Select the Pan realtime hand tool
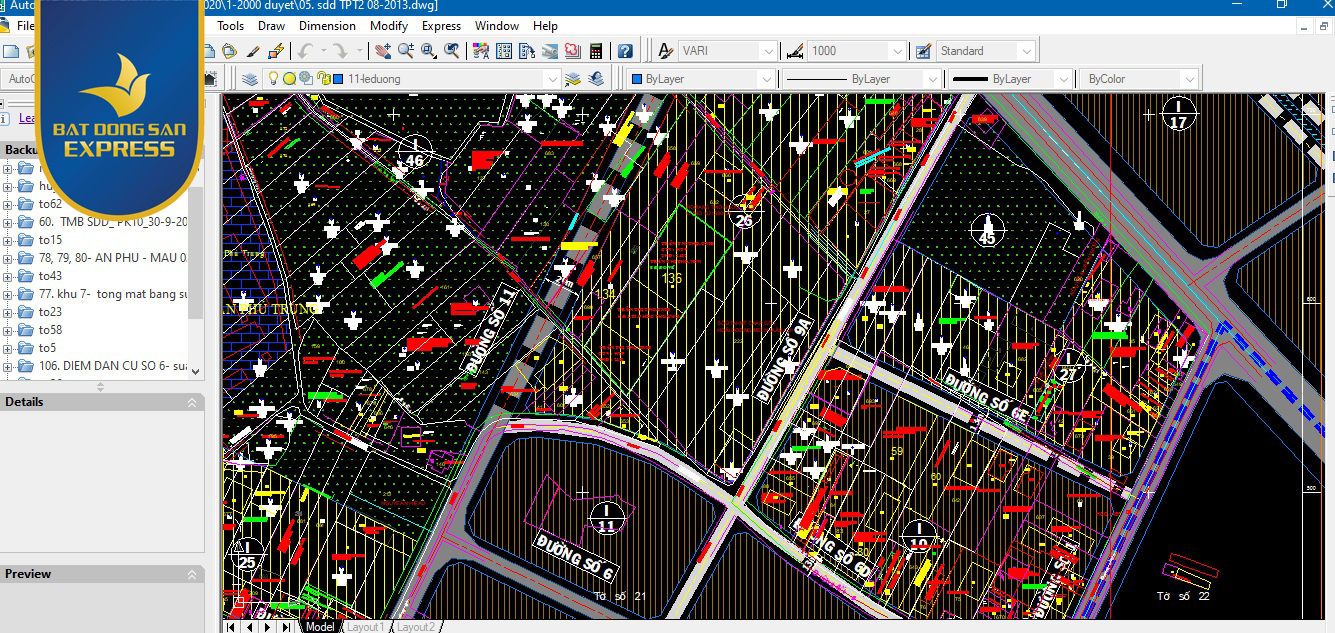1335x633 pixels. pyautogui.click(x=383, y=51)
